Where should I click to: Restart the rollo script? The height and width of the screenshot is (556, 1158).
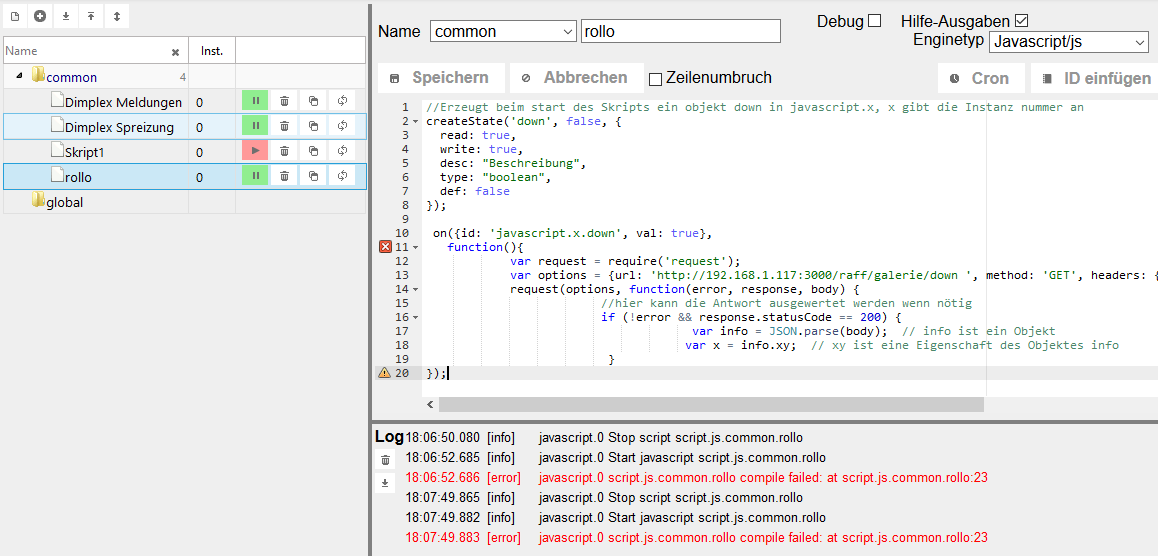[x=342, y=176]
